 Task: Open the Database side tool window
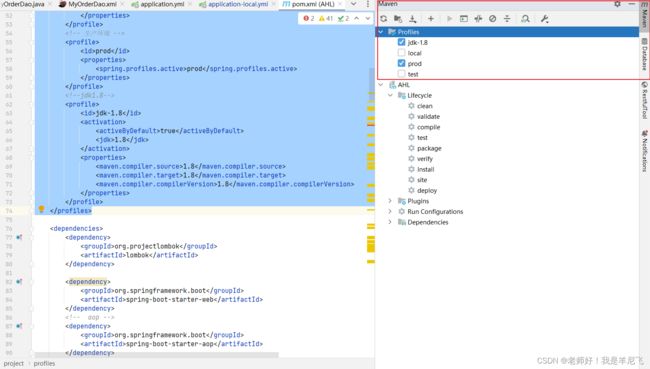point(644,54)
